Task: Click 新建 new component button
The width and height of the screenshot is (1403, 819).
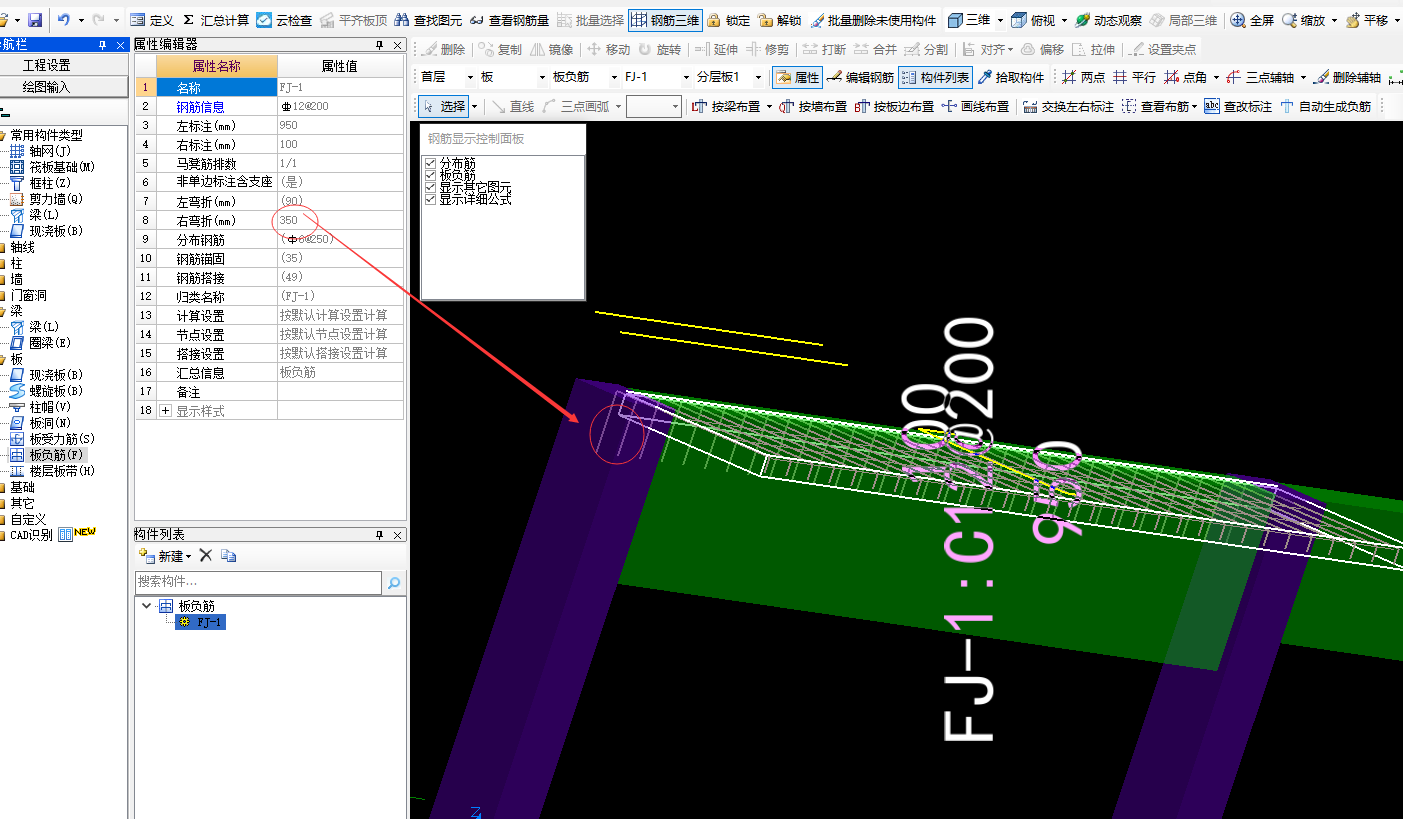Action: [x=163, y=556]
